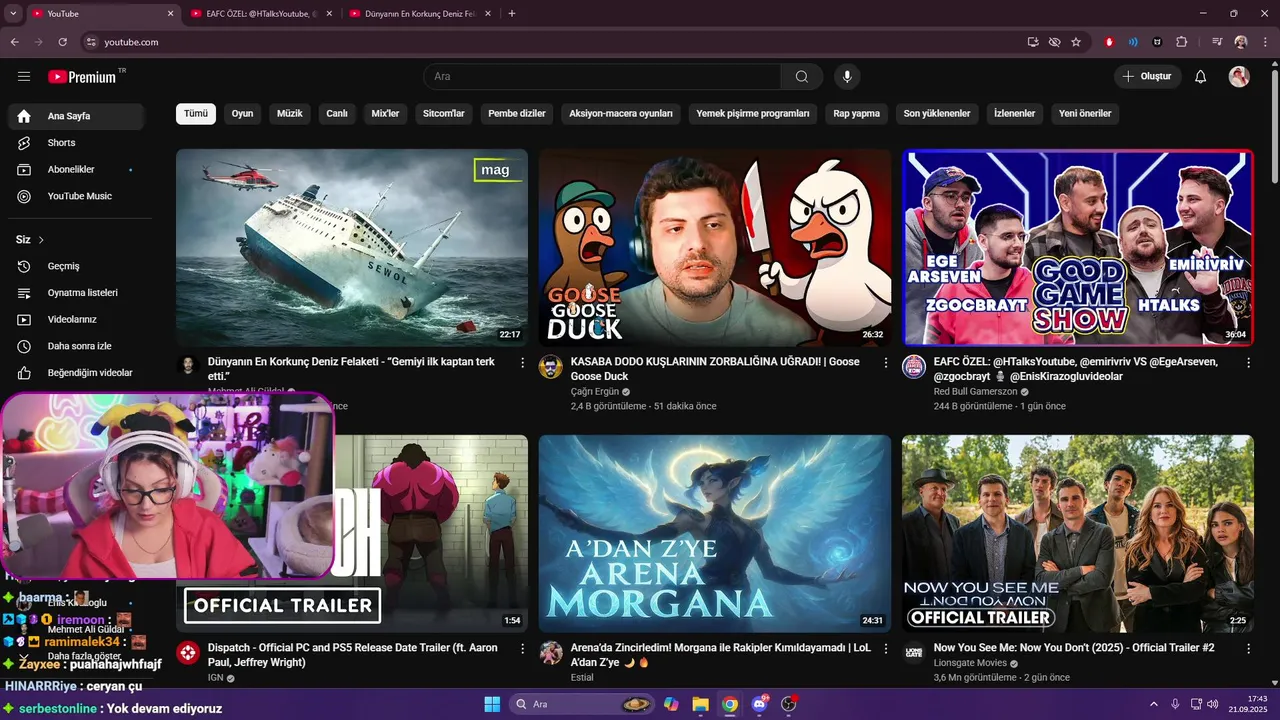Open the Lionsgate Movies channel name link
1280x720 pixels.
pyautogui.click(x=970, y=663)
